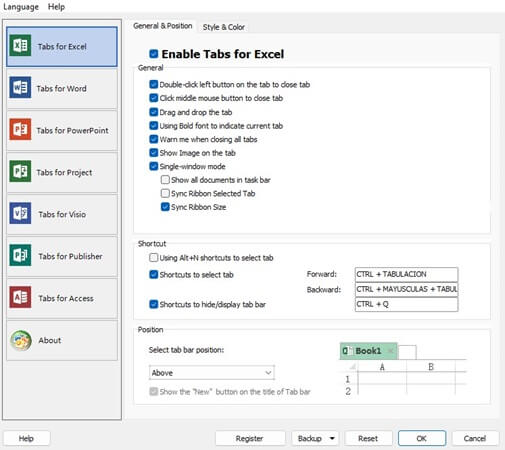Switch to the General & Position tab
Viewport: 505px width, 450px height.
163,26
